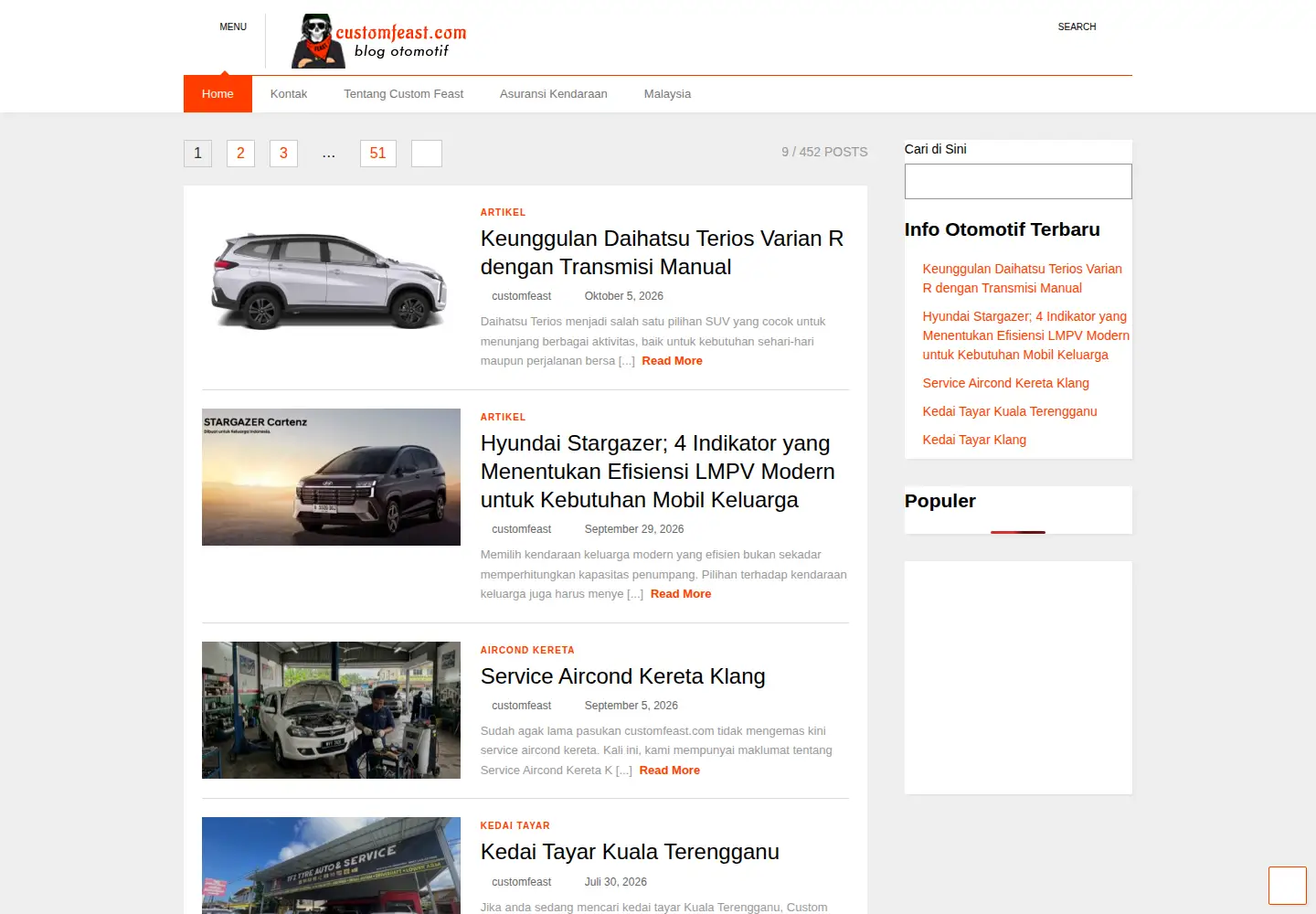The image size is (1316, 914).
Task: Open the AIRCOND KERETA category label
Action: click(x=527, y=650)
